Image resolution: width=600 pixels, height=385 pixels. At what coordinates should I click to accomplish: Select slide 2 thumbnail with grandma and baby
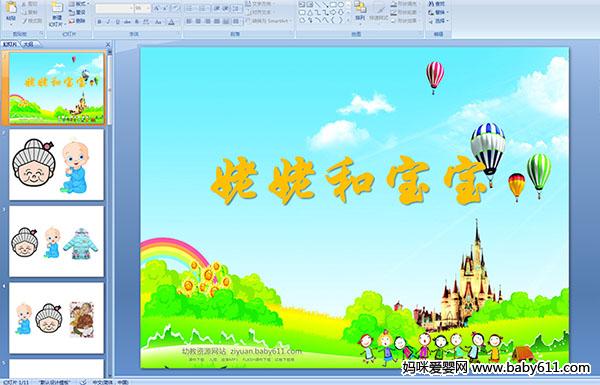pyautogui.click(x=56, y=165)
